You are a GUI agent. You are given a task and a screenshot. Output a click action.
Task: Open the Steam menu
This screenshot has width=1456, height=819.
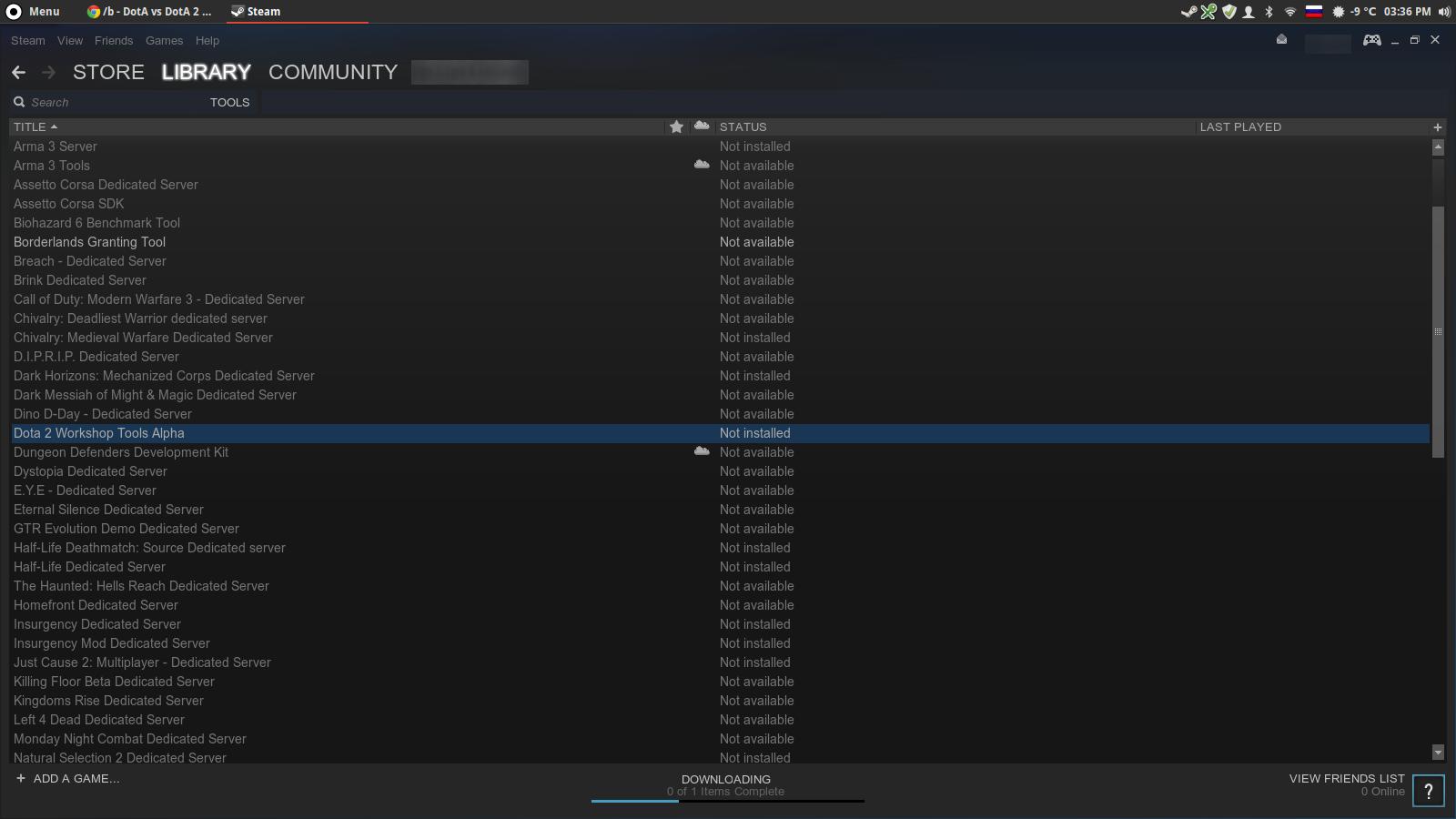[27, 40]
